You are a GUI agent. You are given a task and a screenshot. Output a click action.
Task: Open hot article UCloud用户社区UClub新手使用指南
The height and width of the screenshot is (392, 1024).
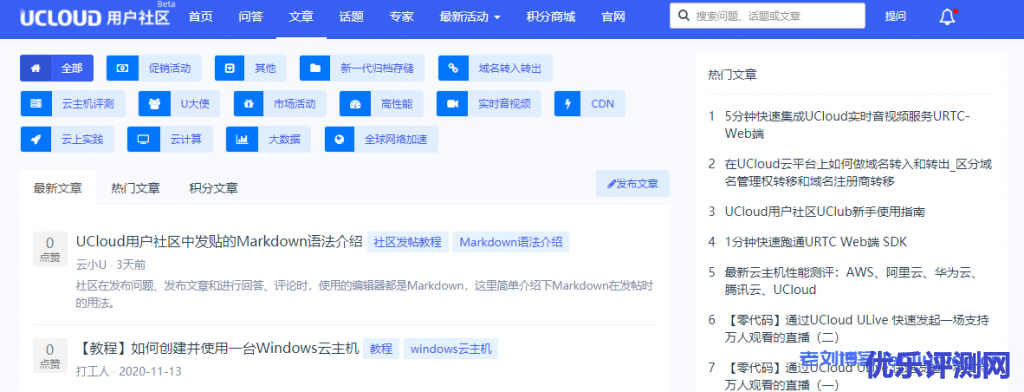coord(825,212)
